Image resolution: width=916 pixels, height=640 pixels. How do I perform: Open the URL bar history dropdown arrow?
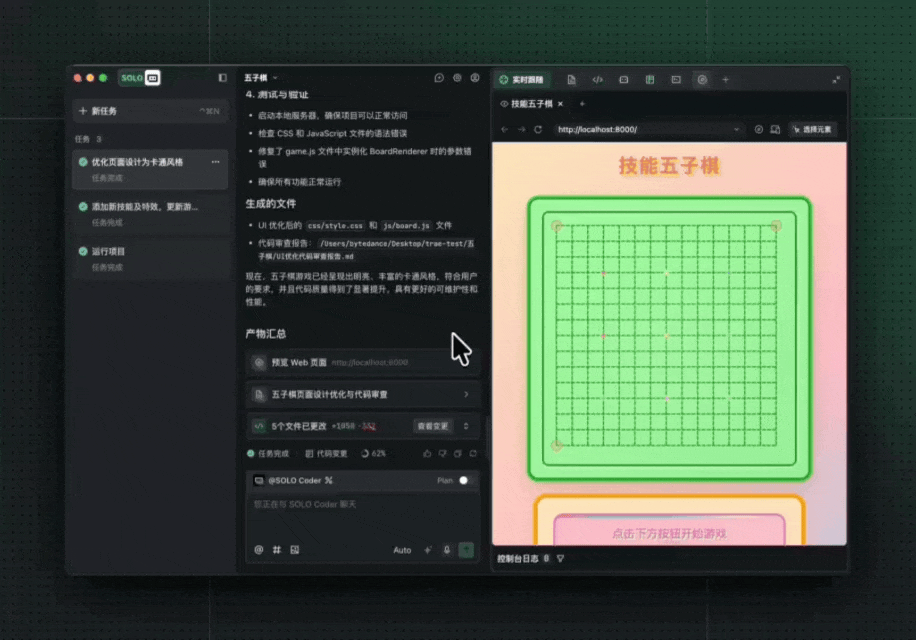[738, 129]
